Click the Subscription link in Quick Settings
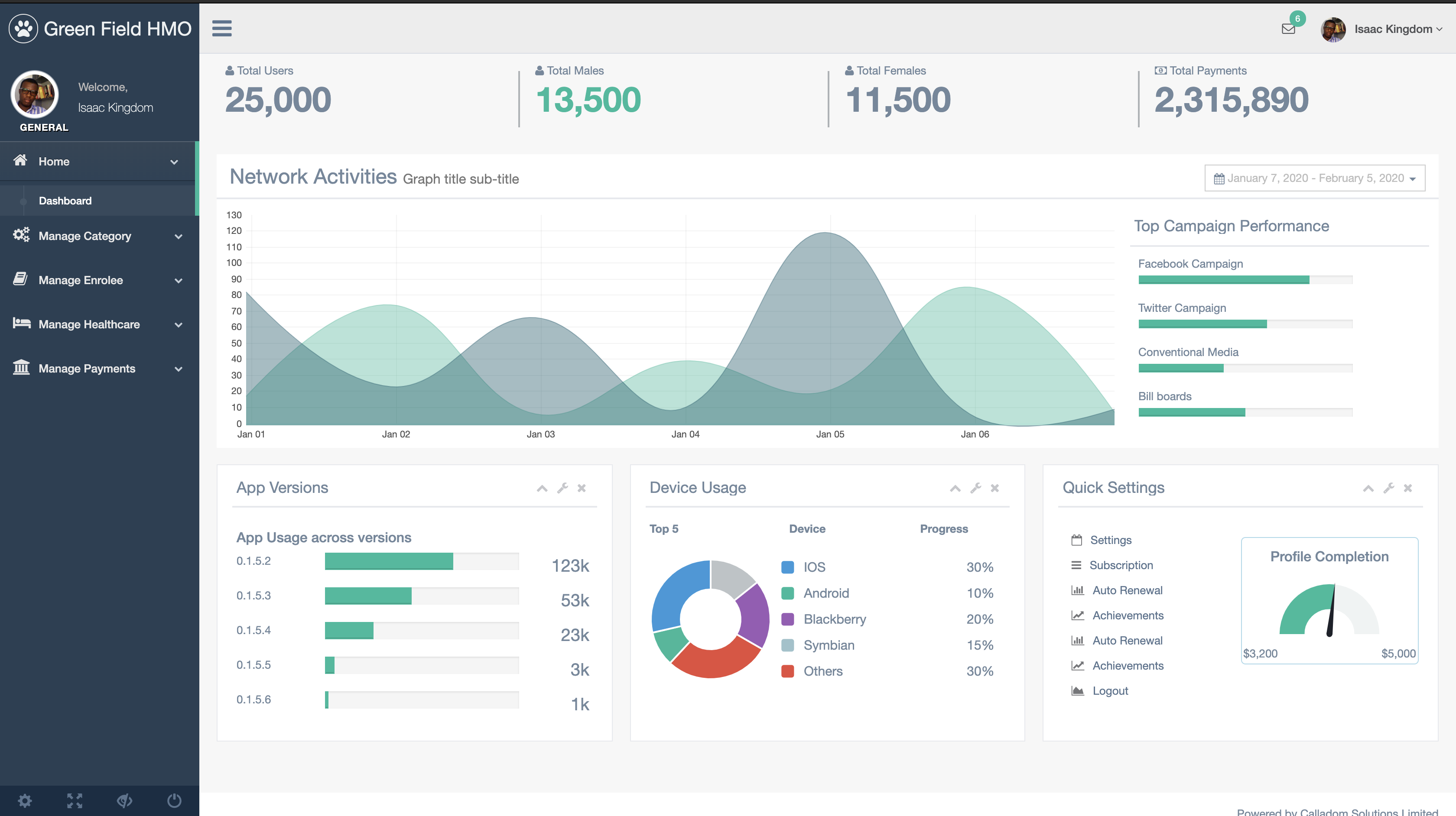The height and width of the screenshot is (816, 1456). [1121, 565]
